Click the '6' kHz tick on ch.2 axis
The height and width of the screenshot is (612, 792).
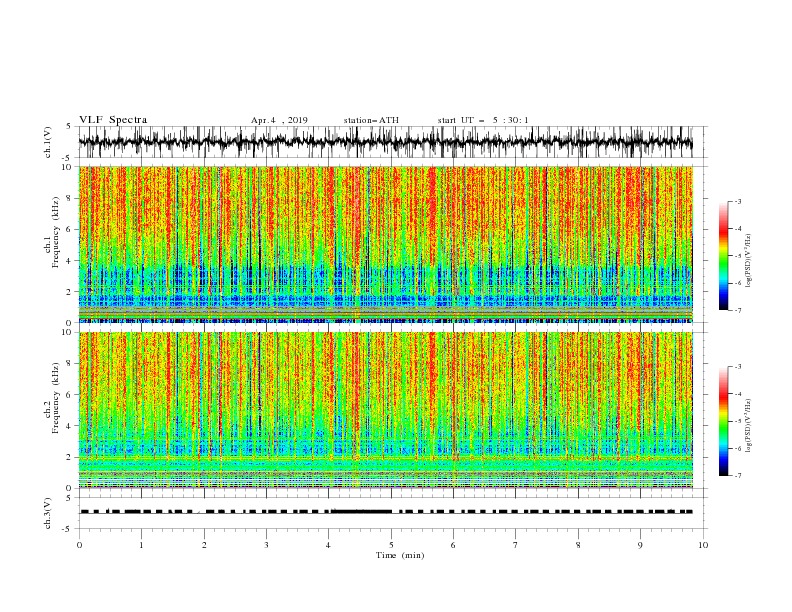[71, 395]
